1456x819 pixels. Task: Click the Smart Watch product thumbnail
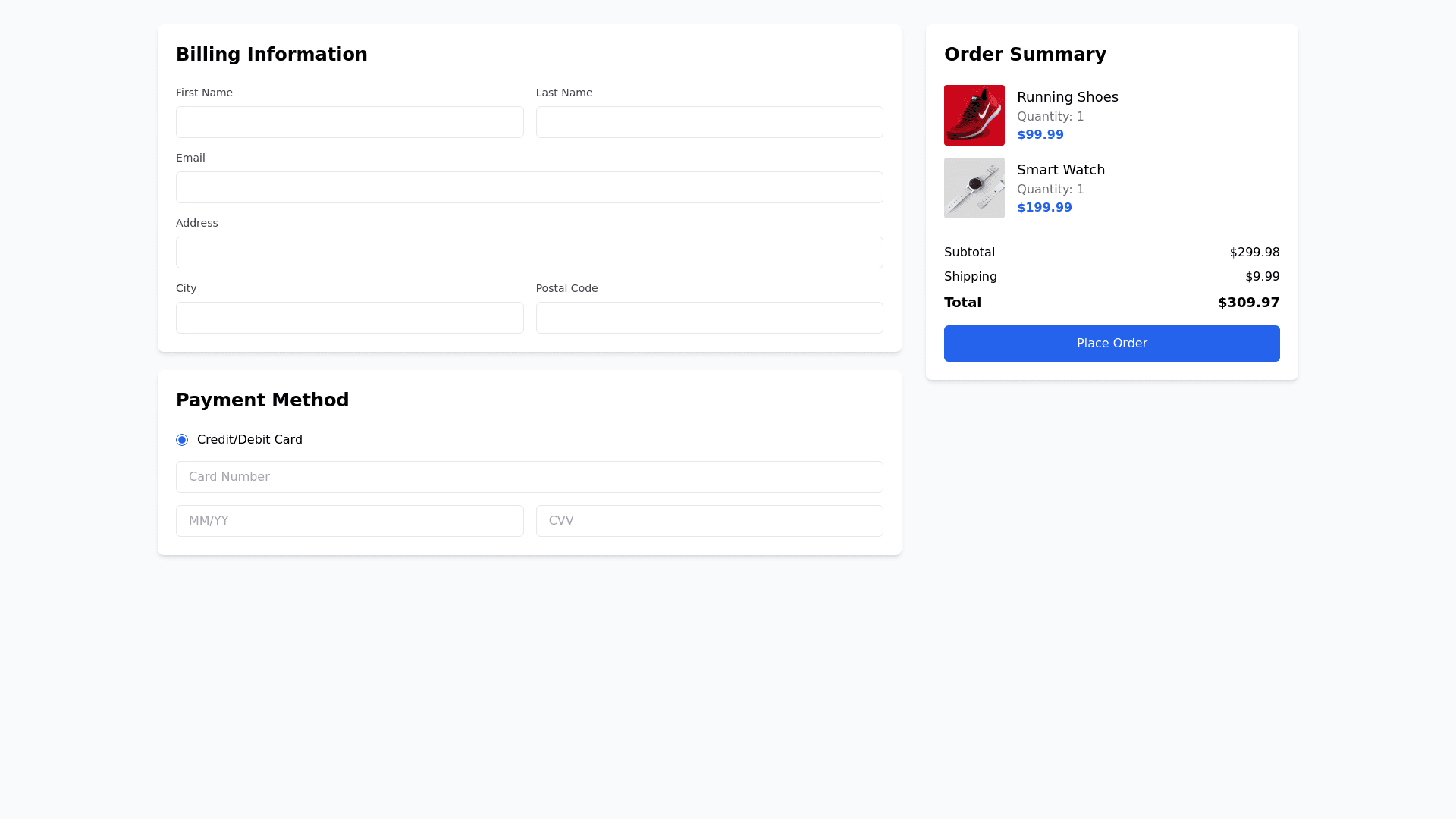[x=974, y=188]
